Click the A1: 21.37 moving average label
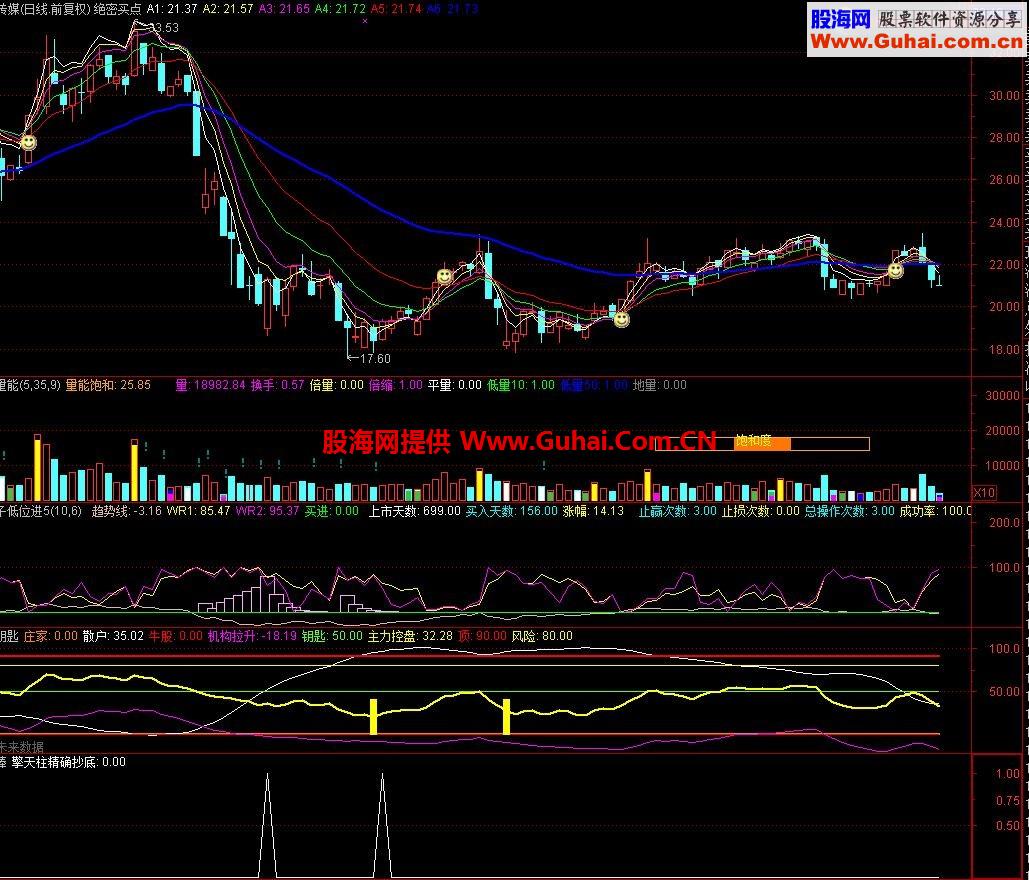1029x880 pixels. [172, 9]
